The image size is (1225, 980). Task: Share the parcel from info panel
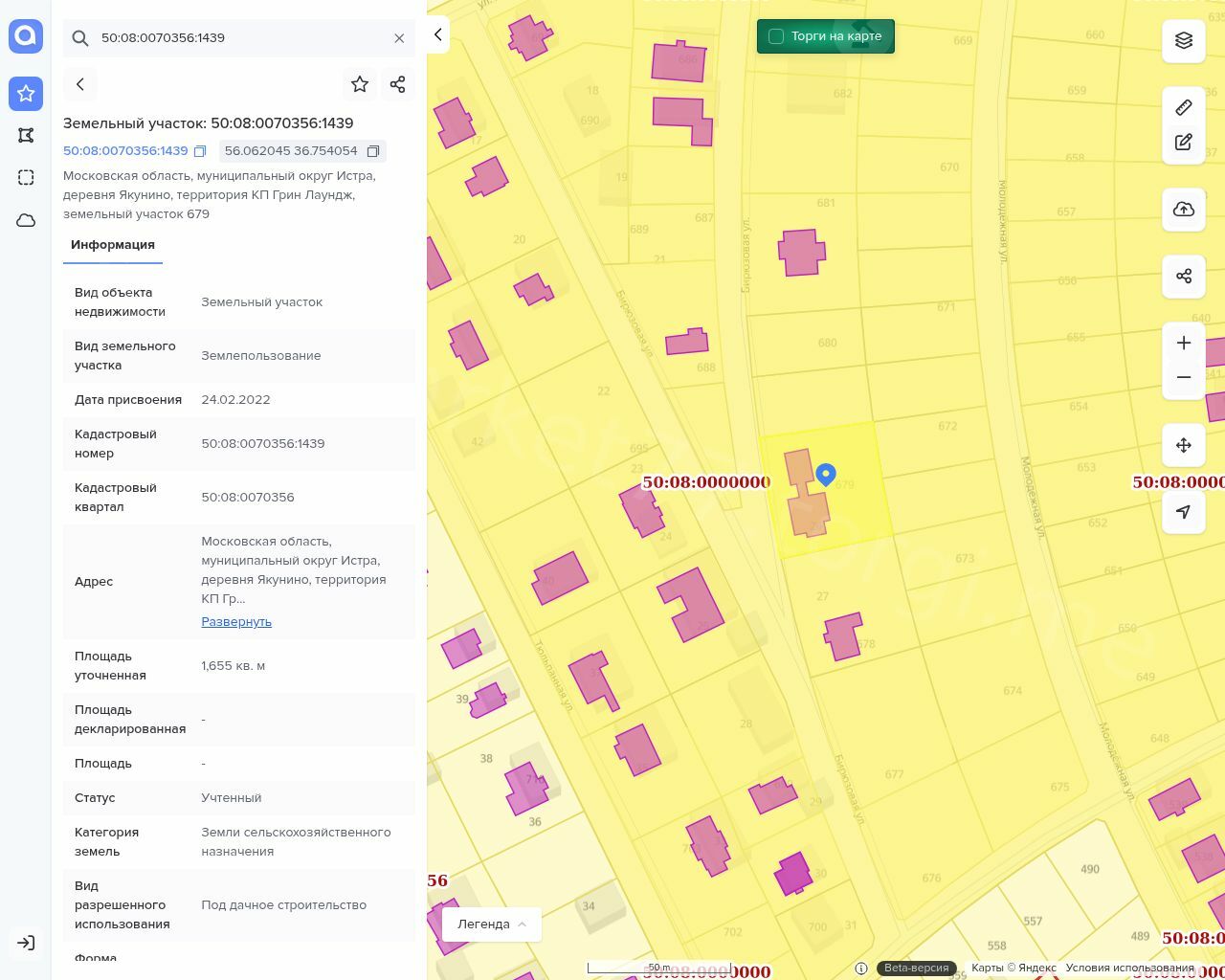tap(398, 84)
